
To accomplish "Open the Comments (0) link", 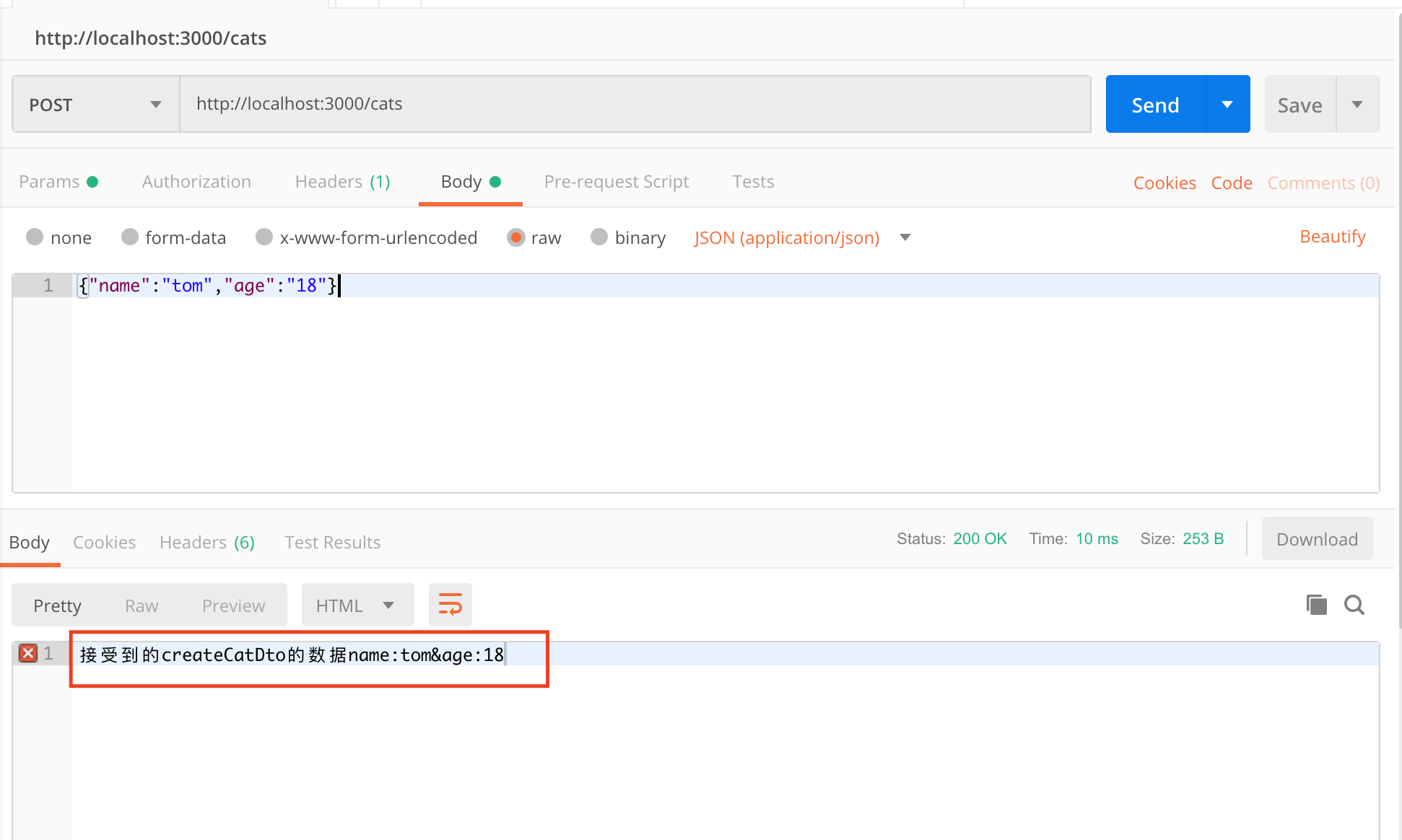I will (1324, 183).
